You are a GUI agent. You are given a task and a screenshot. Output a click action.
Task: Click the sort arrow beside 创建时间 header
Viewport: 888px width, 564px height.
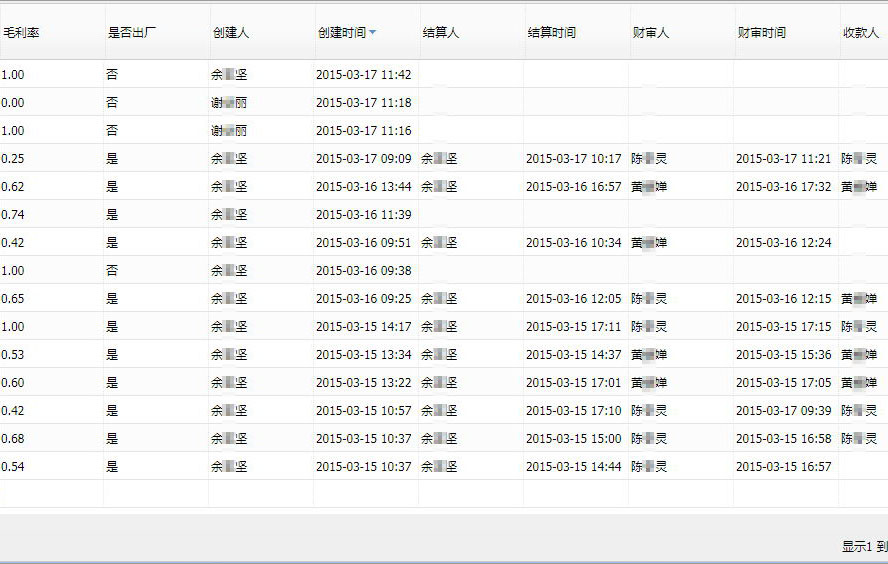click(373, 33)
